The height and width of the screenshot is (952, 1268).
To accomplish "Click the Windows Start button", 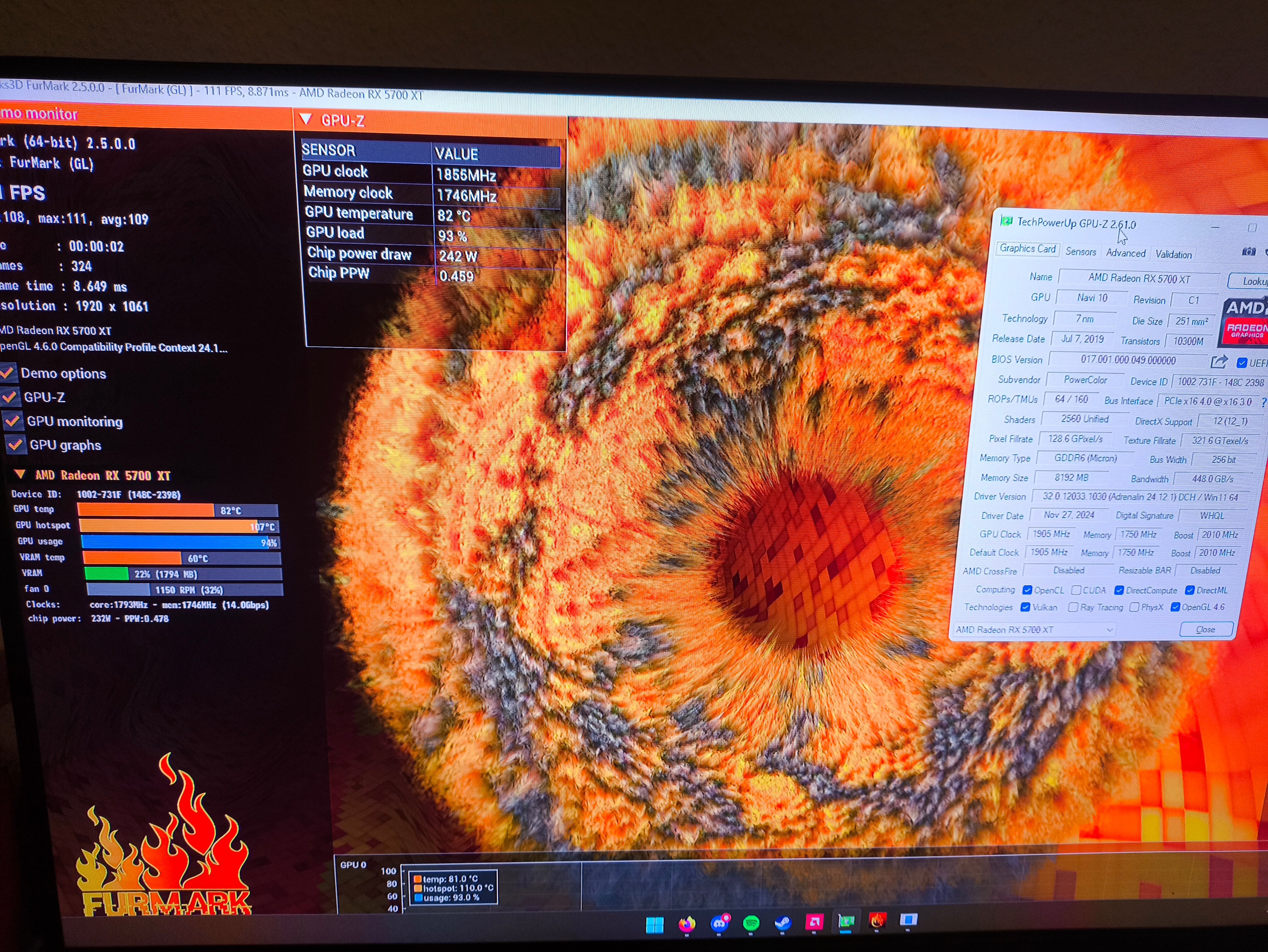I will coord(654,925).
